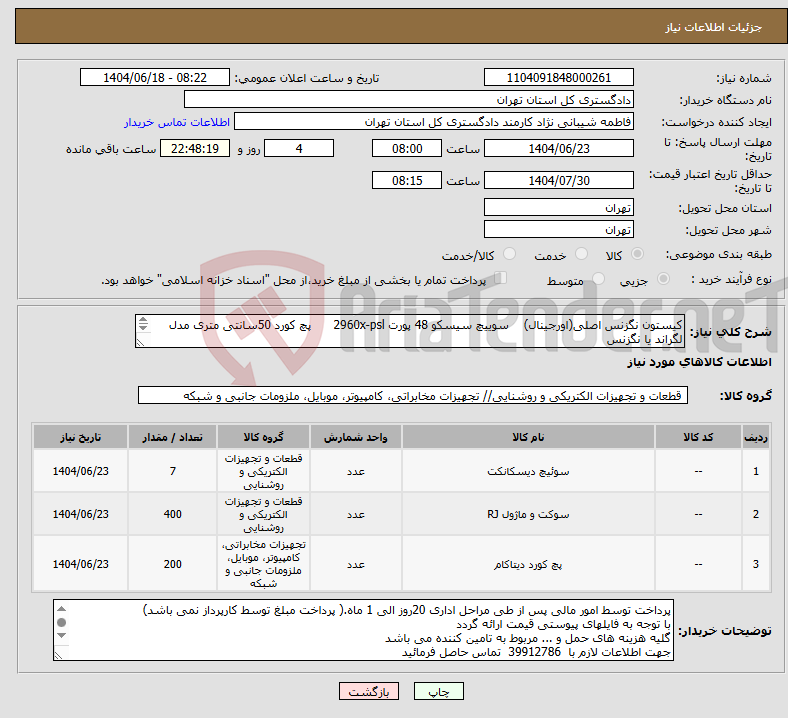
Task: Click the unit عدد of سوکت و ماژول row
Action: click(355, 515)
